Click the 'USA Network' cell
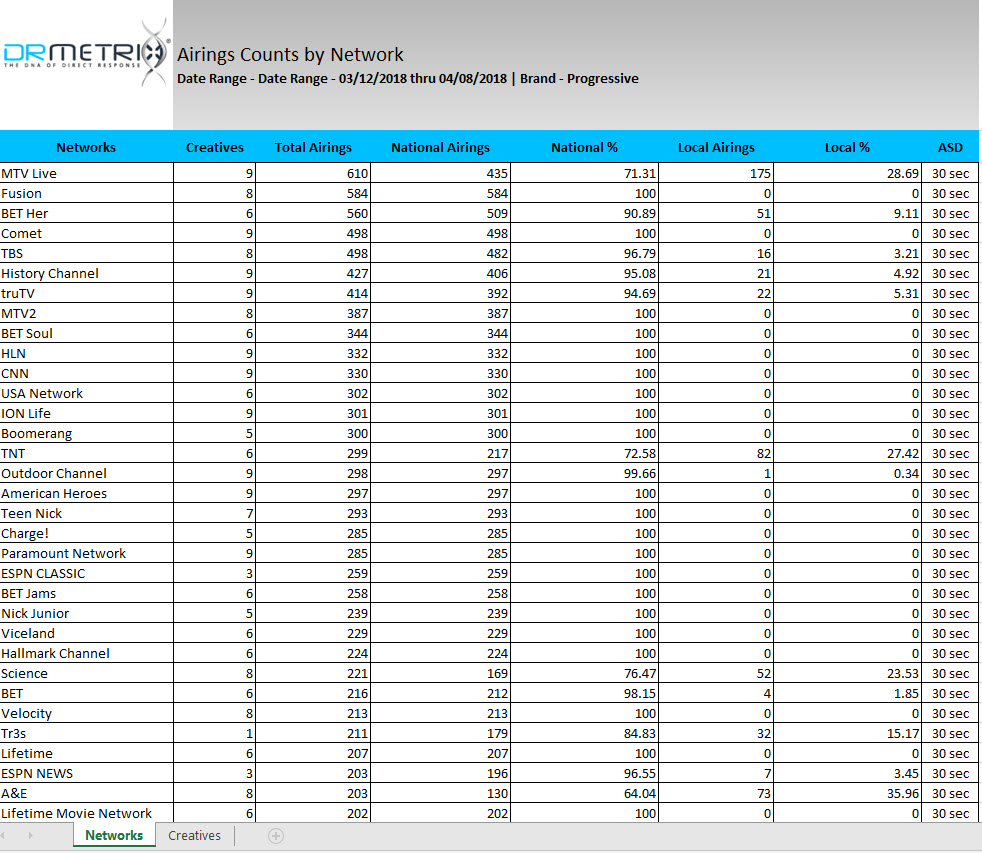Screen dimensions: 982x853 coord(86,394)
